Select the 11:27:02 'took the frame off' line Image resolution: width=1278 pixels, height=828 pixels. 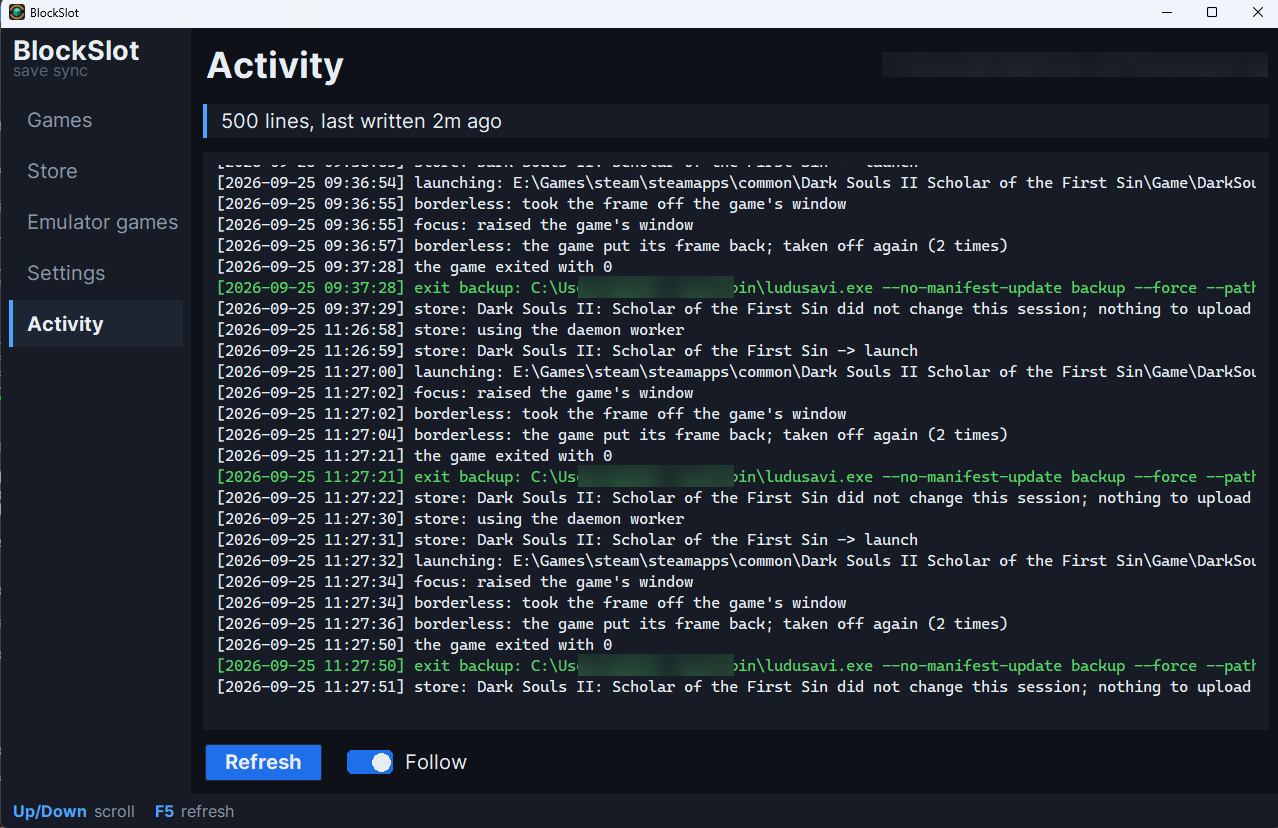click(532, 414)
